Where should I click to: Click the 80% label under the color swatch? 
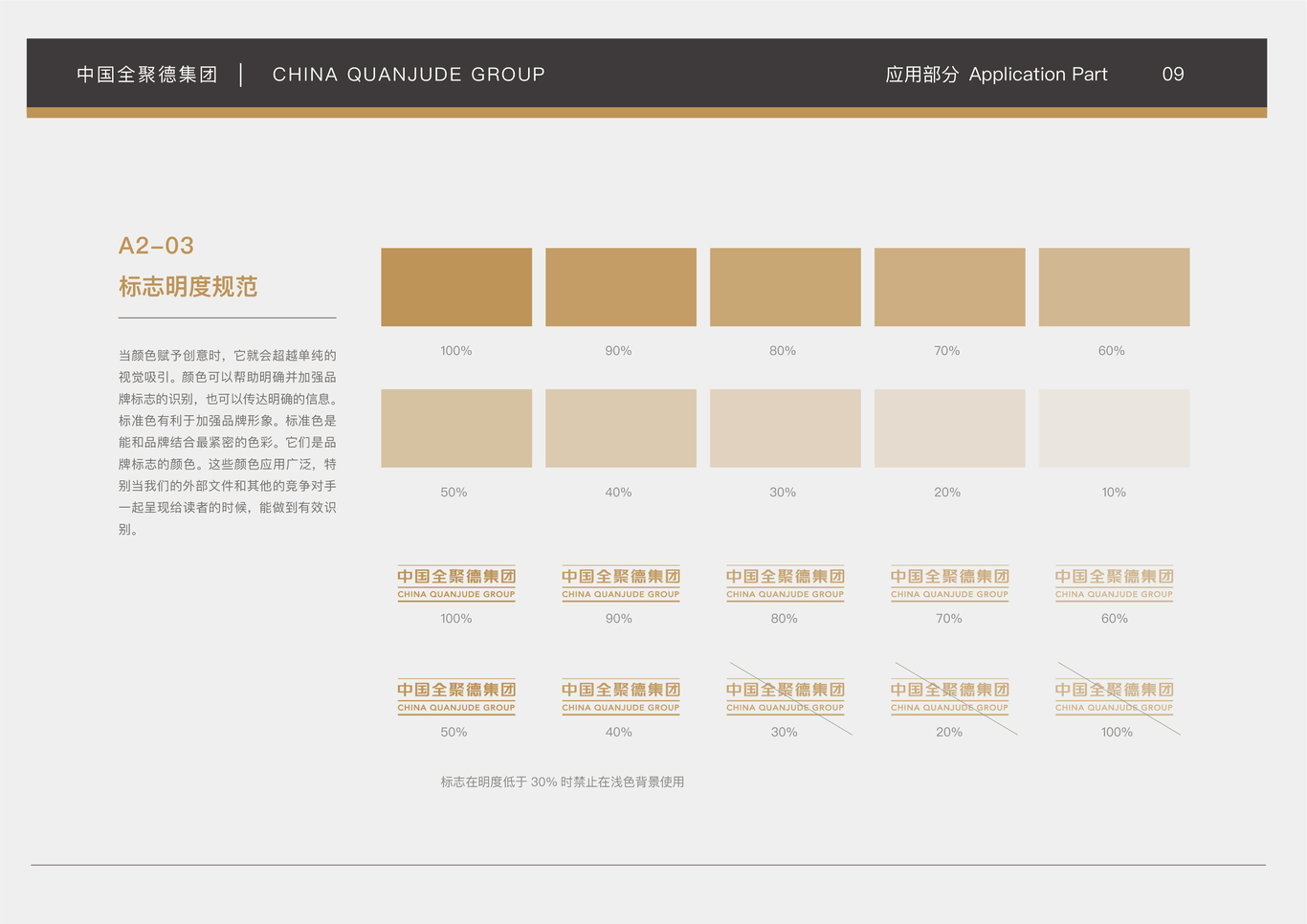[783, 351]
